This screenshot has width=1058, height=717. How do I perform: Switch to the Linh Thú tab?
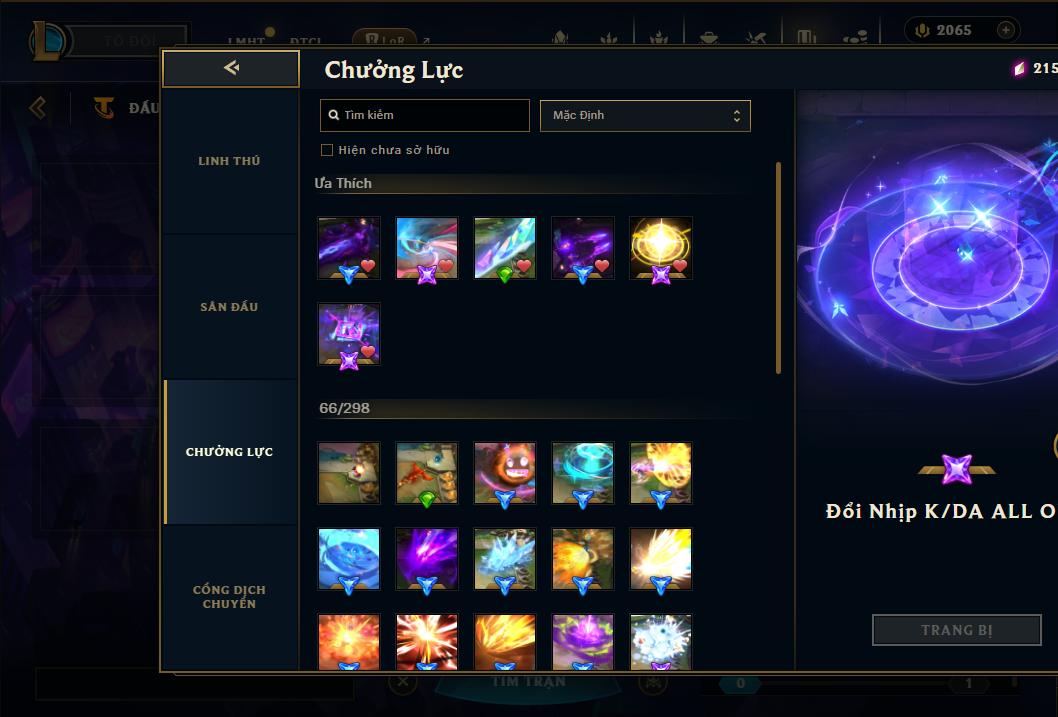[229, 161]
